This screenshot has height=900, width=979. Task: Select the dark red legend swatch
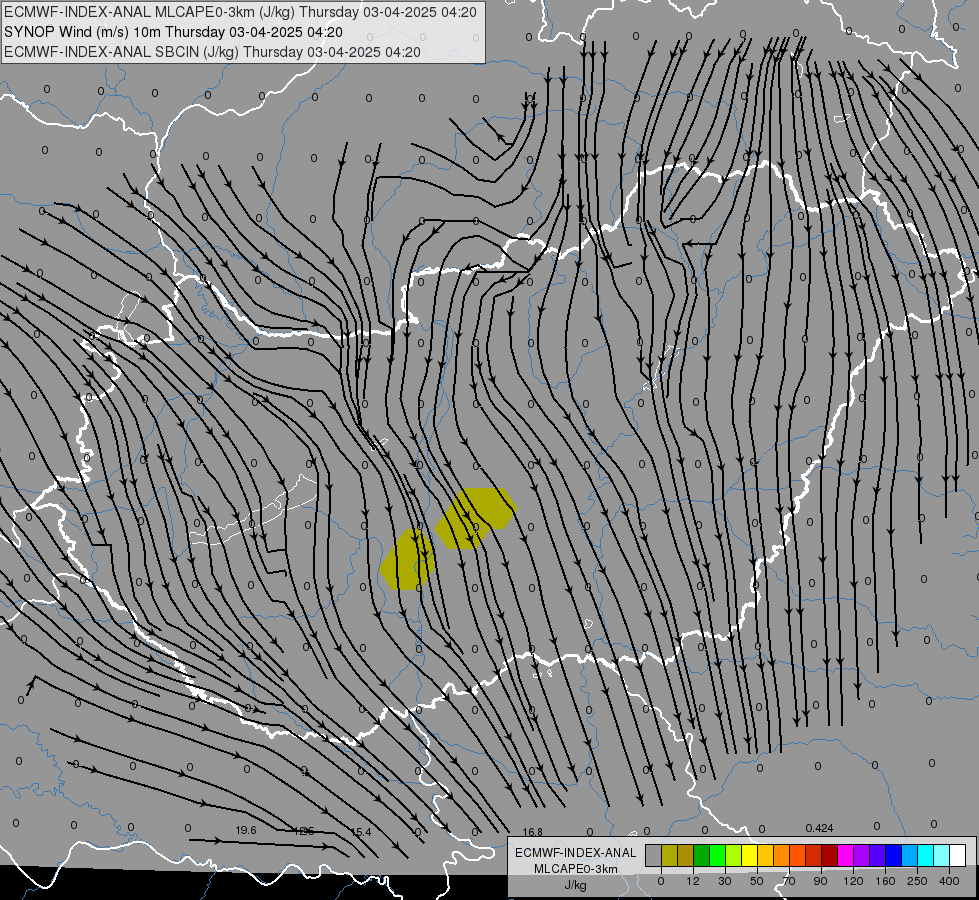coord(829,855)
